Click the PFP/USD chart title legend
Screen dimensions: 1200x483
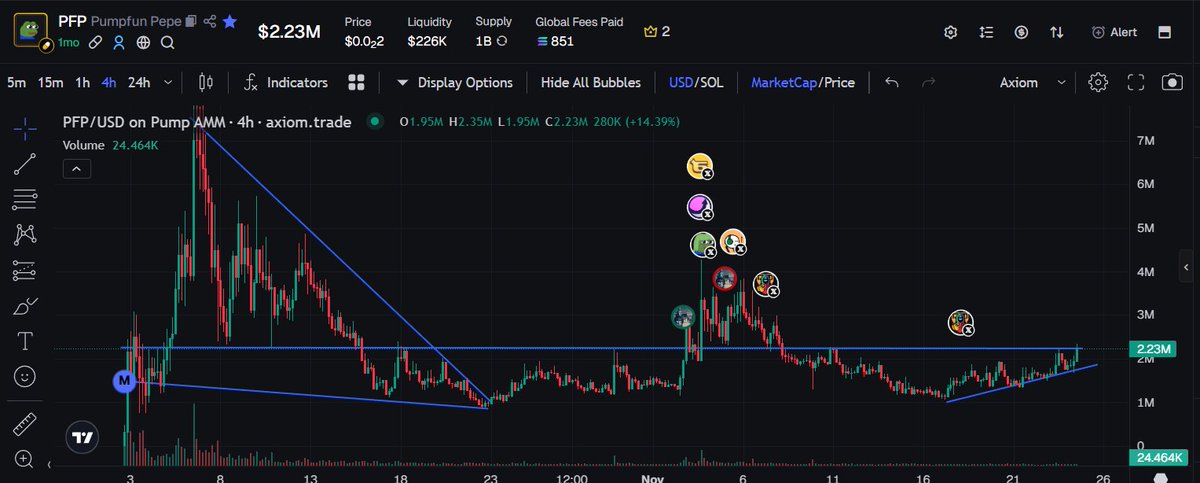[x=208, y=122]
